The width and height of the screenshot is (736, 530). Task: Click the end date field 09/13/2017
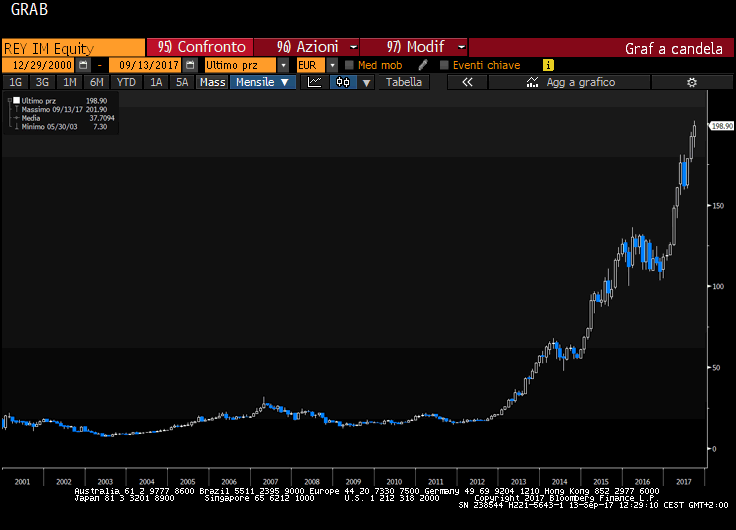click(146, 65)
